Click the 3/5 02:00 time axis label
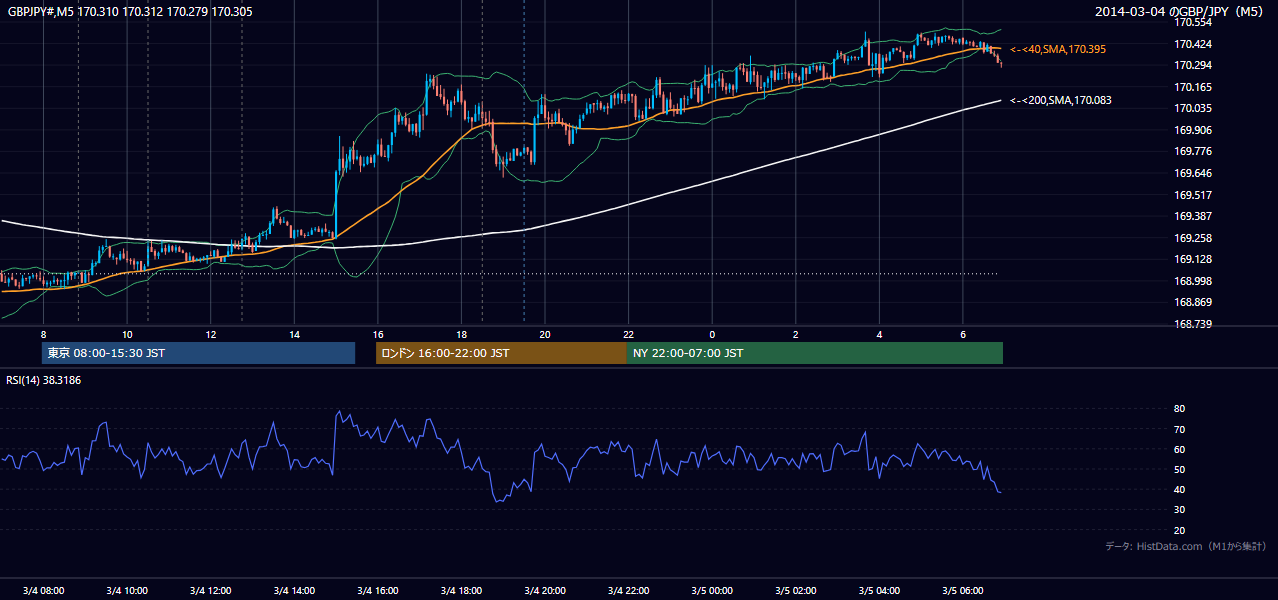Image resolution: width=1278 pixels, height=600 pixels. [x=796, y=590]
